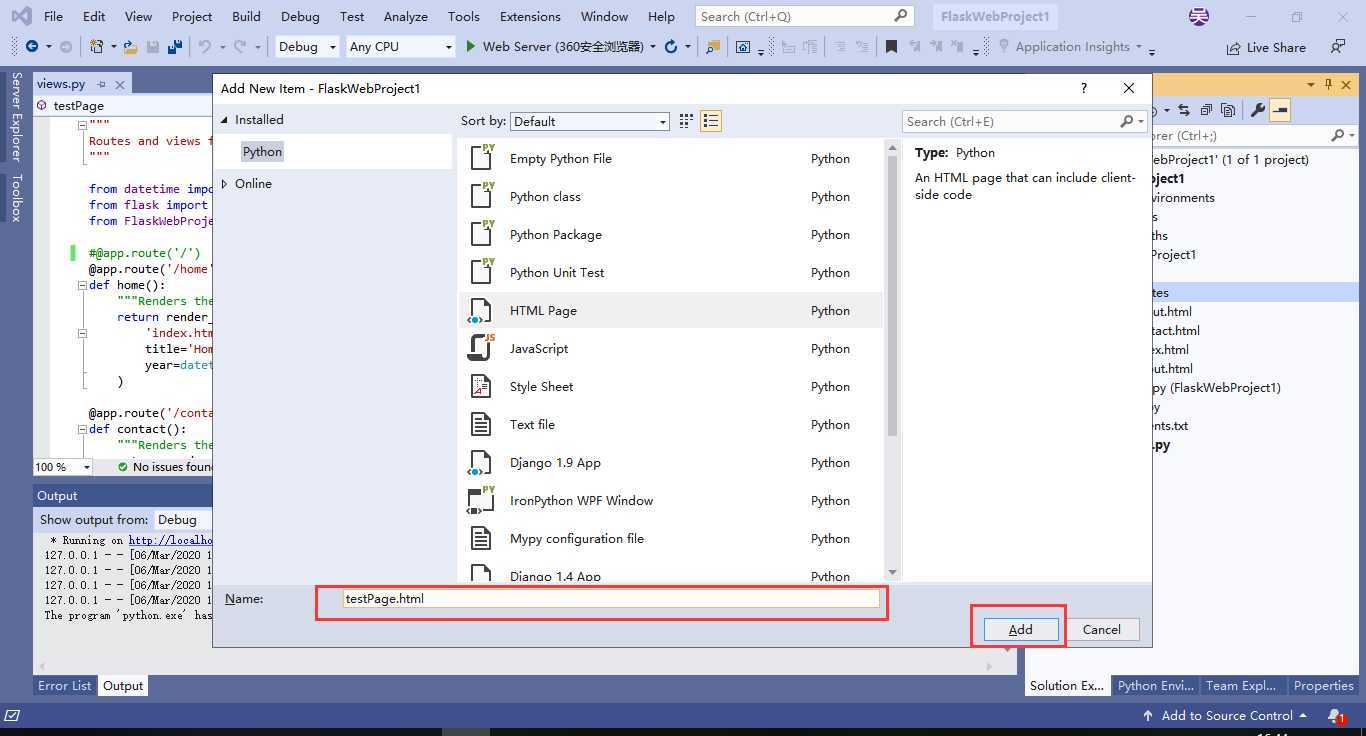This screenshot has height=736, width=1366.
Task: Open the 100 % zoom dropdown
Action: [62, 467]
